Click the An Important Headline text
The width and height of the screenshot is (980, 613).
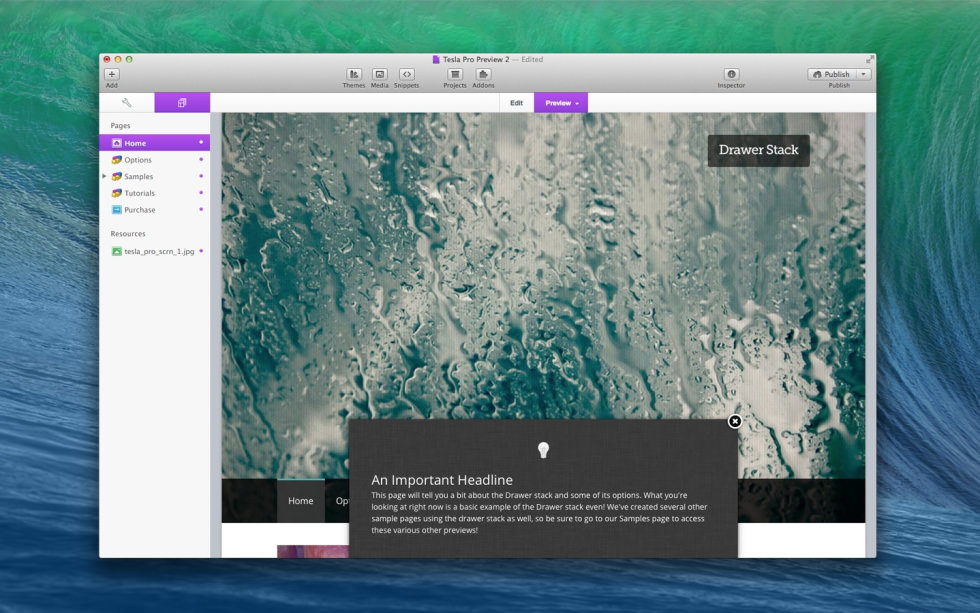pyautogui.click(x=442, y=480)
